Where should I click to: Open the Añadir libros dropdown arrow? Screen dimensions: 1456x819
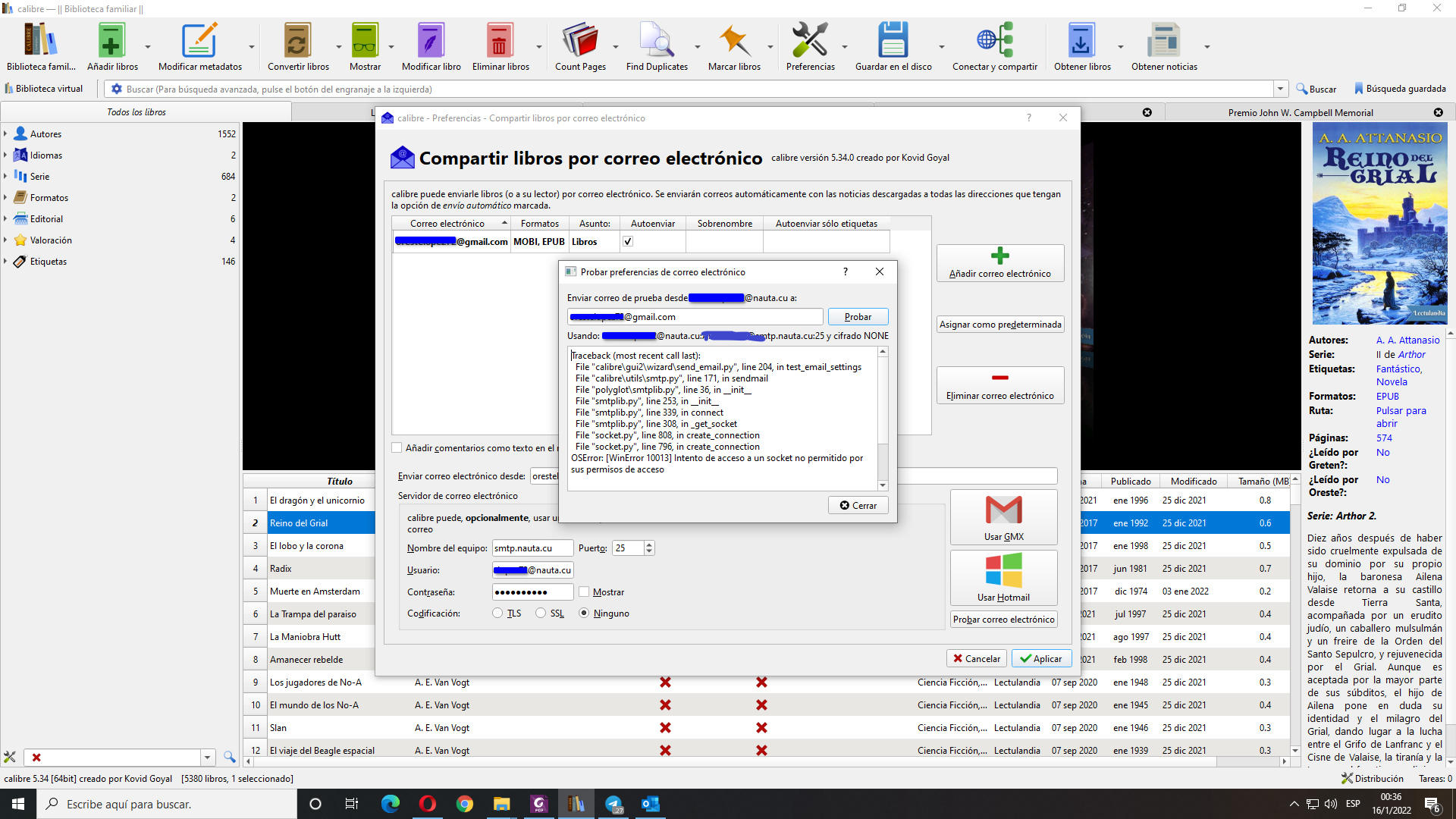pyautogui.click(x=148, y=47)
